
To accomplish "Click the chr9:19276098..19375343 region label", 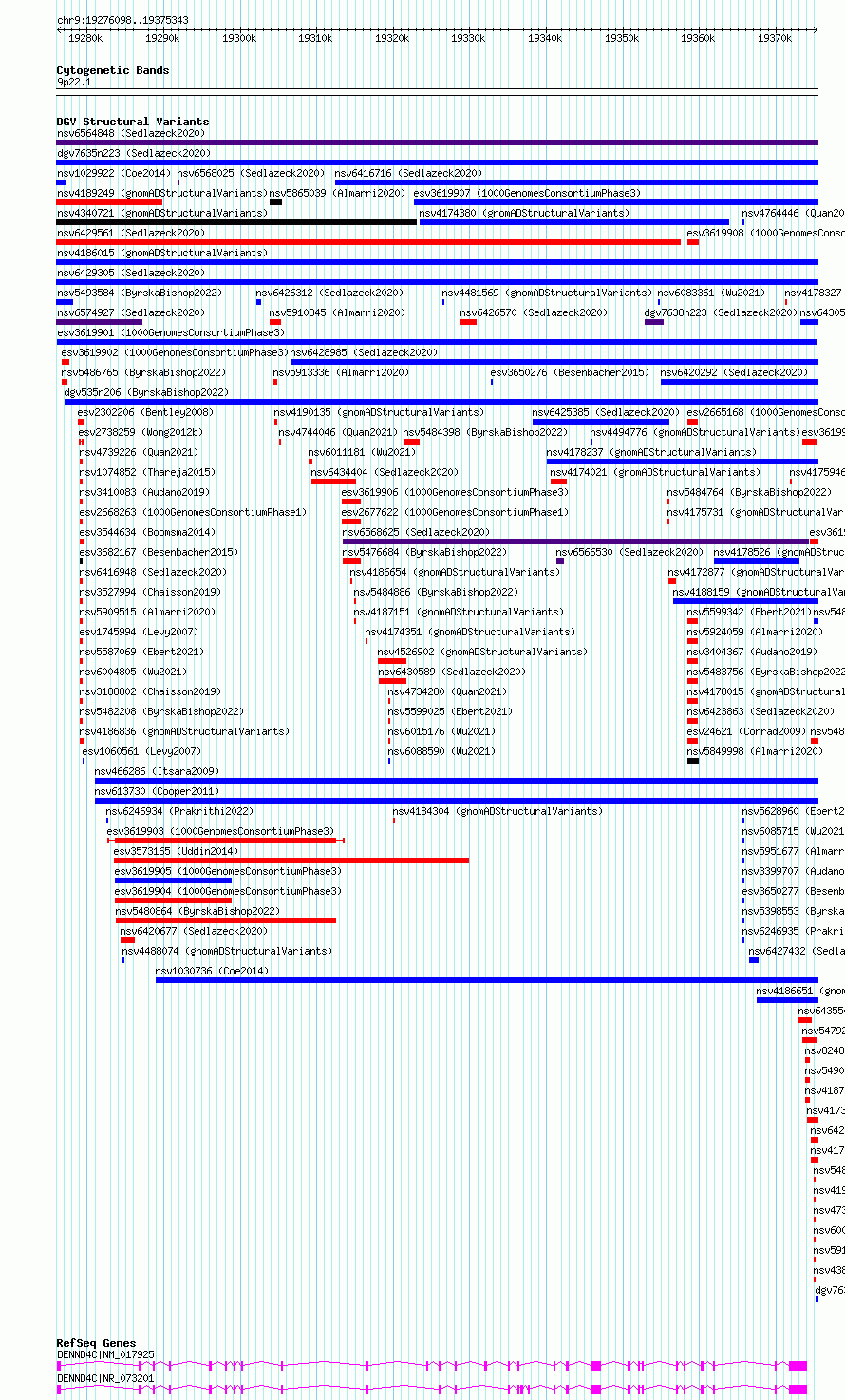I will [122, 20].
